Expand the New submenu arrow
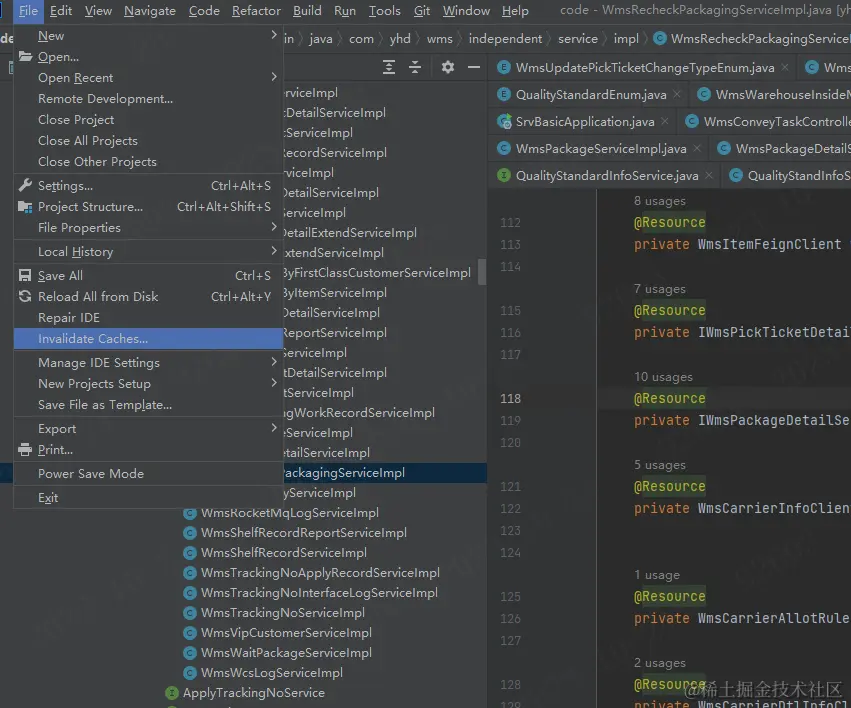 [x=274, y=35]
